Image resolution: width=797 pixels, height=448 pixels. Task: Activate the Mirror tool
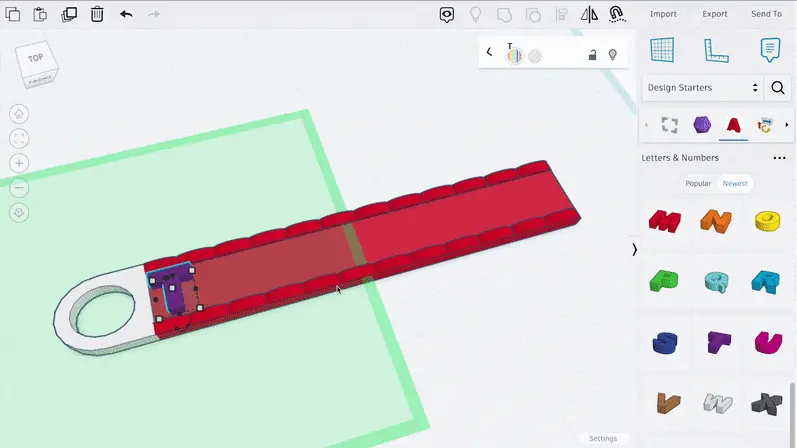coord(589,14)
